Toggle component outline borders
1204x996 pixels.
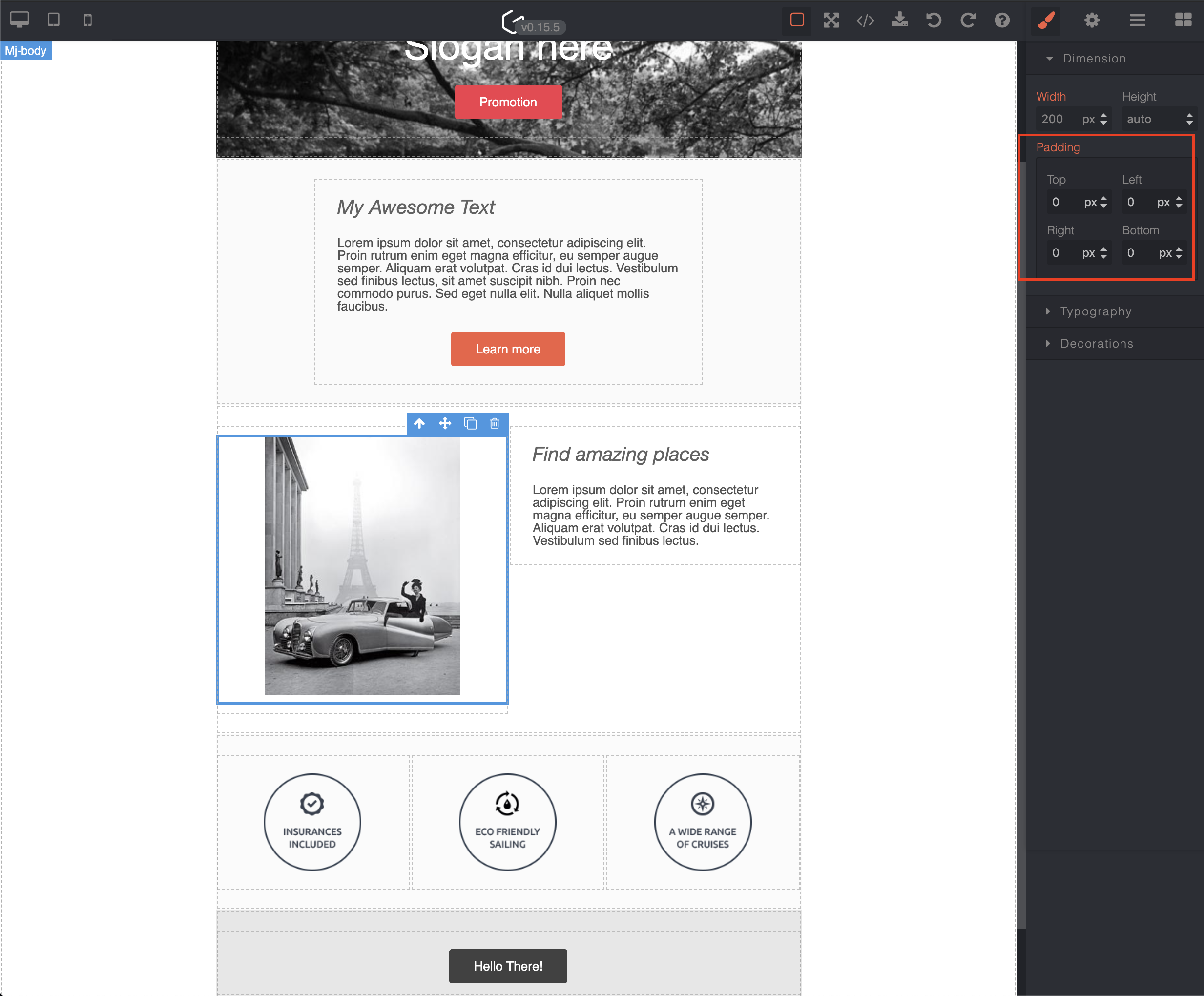[796, 20]
